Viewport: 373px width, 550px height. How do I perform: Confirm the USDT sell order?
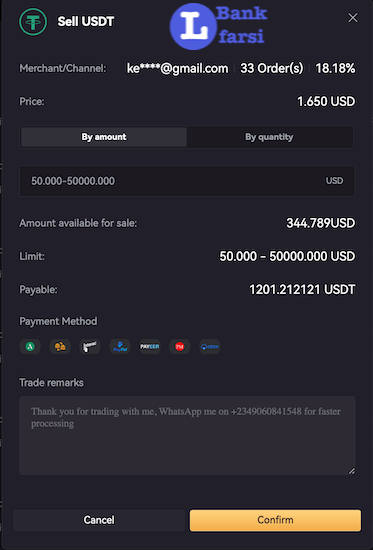coord(275,520)
